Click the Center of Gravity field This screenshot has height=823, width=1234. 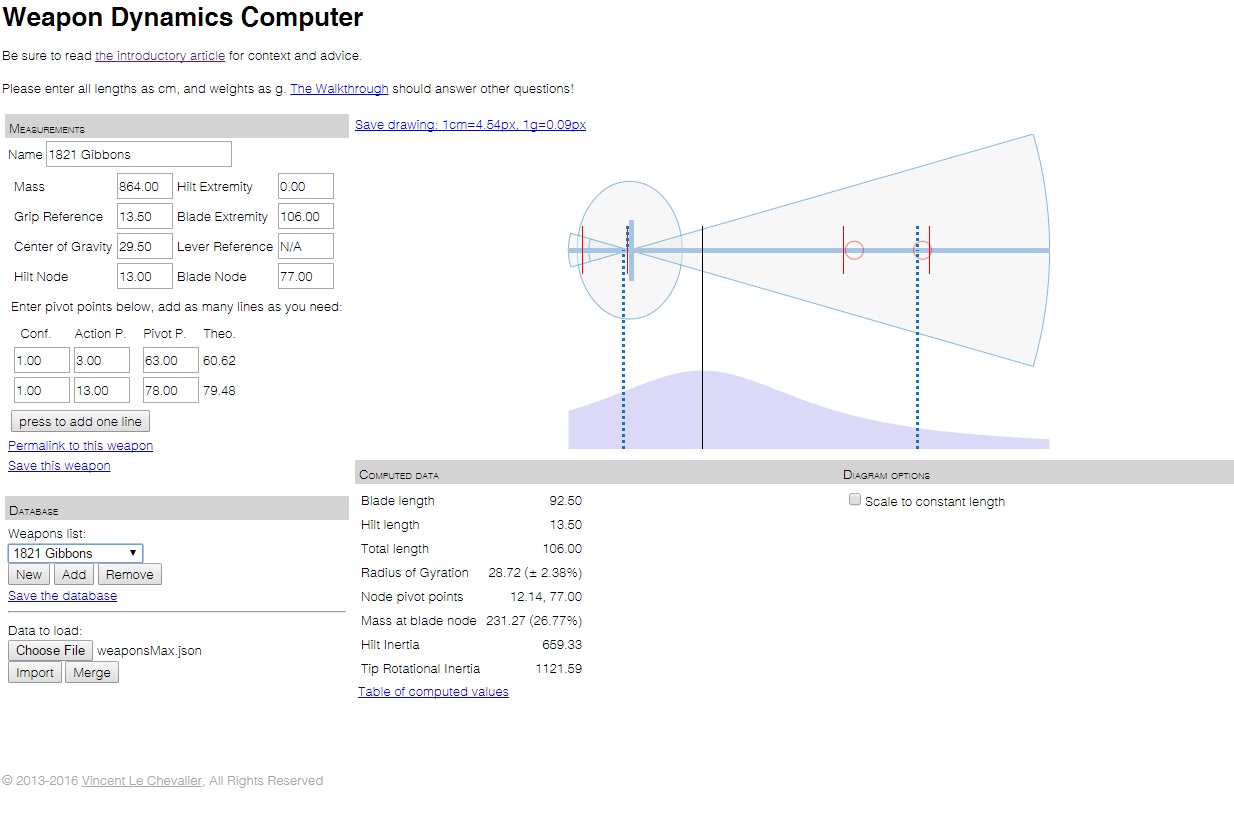pos(145,247)
